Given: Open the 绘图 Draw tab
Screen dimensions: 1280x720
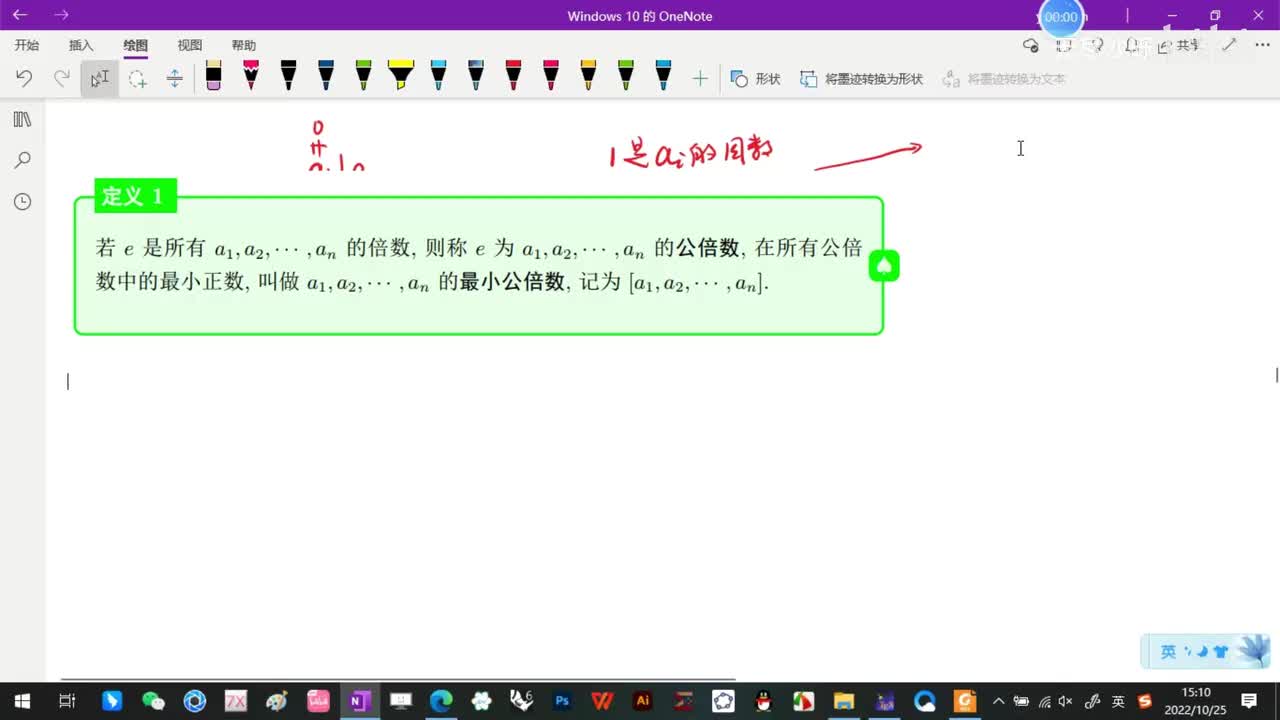Looking at the screenshot, I should [135, 45].
